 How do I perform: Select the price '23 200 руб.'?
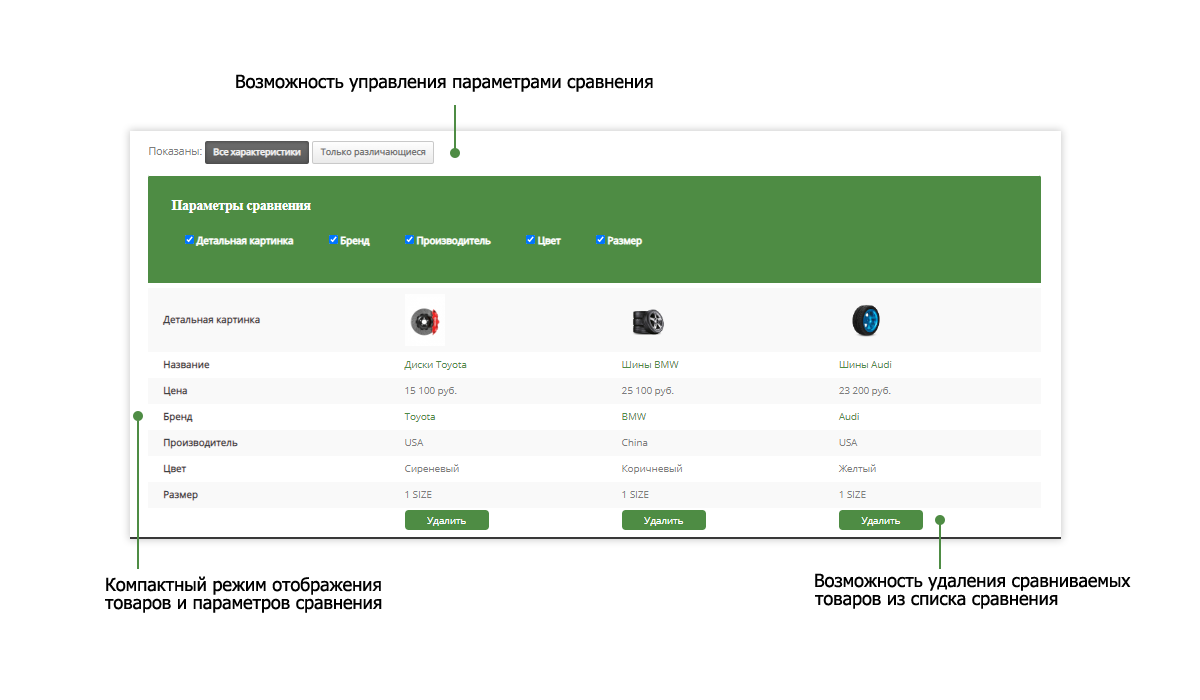(864, 391)
